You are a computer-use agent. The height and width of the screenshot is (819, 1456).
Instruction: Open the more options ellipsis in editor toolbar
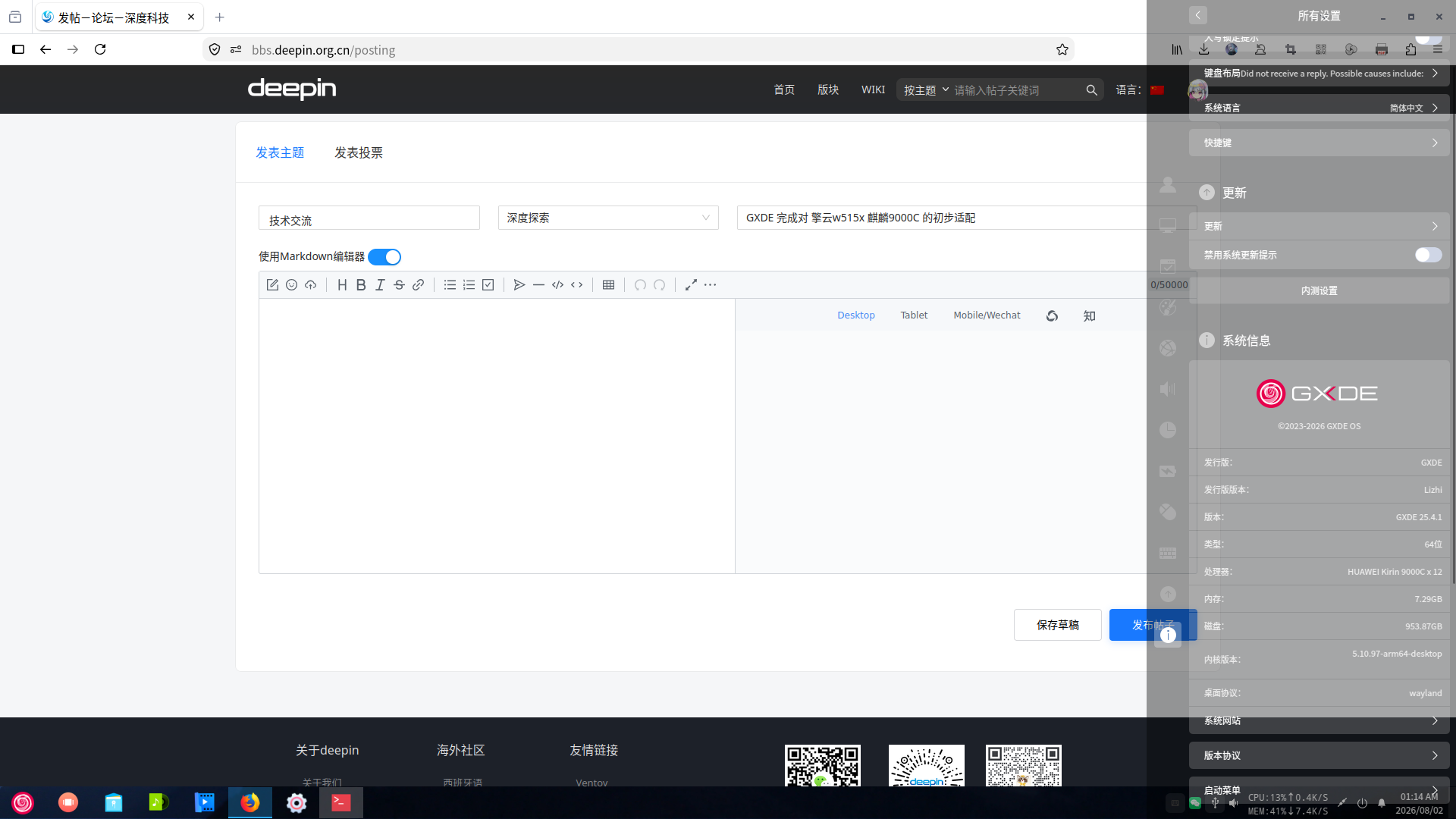tap(710, 285)
